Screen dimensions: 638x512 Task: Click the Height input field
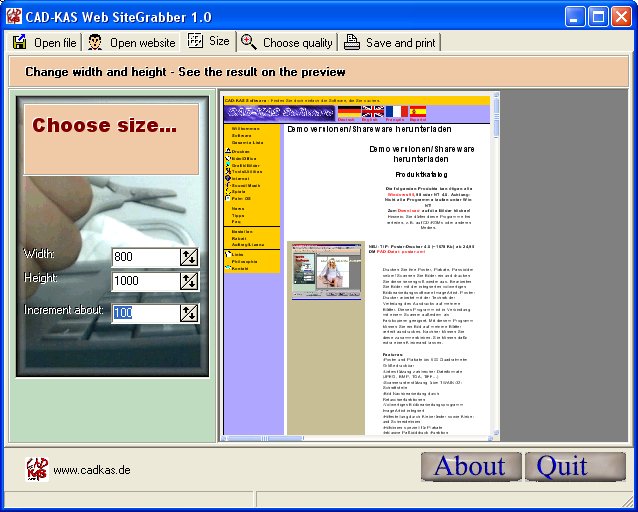(x=145, y=281)
